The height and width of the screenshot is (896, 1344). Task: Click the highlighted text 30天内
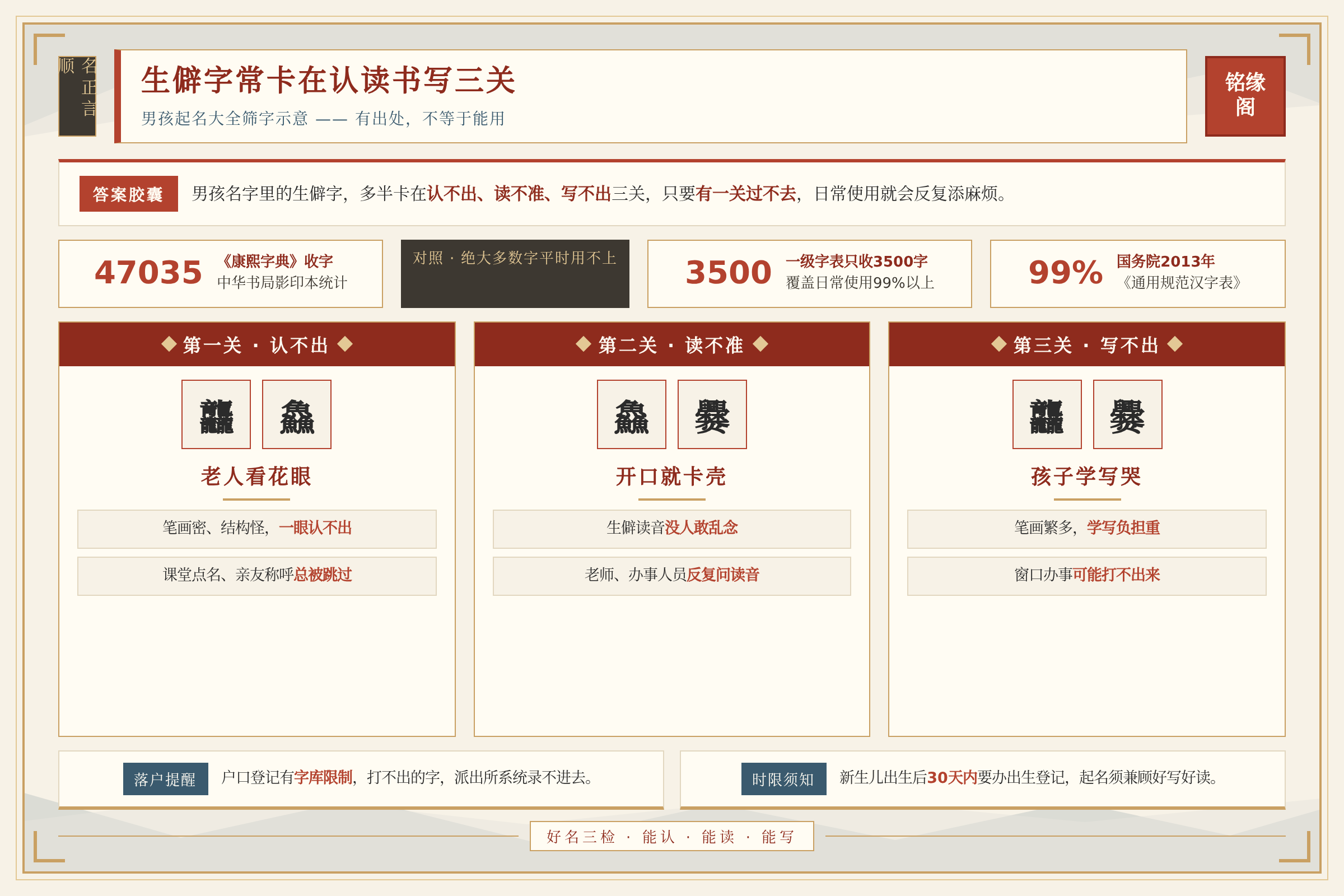coord(952,777)
